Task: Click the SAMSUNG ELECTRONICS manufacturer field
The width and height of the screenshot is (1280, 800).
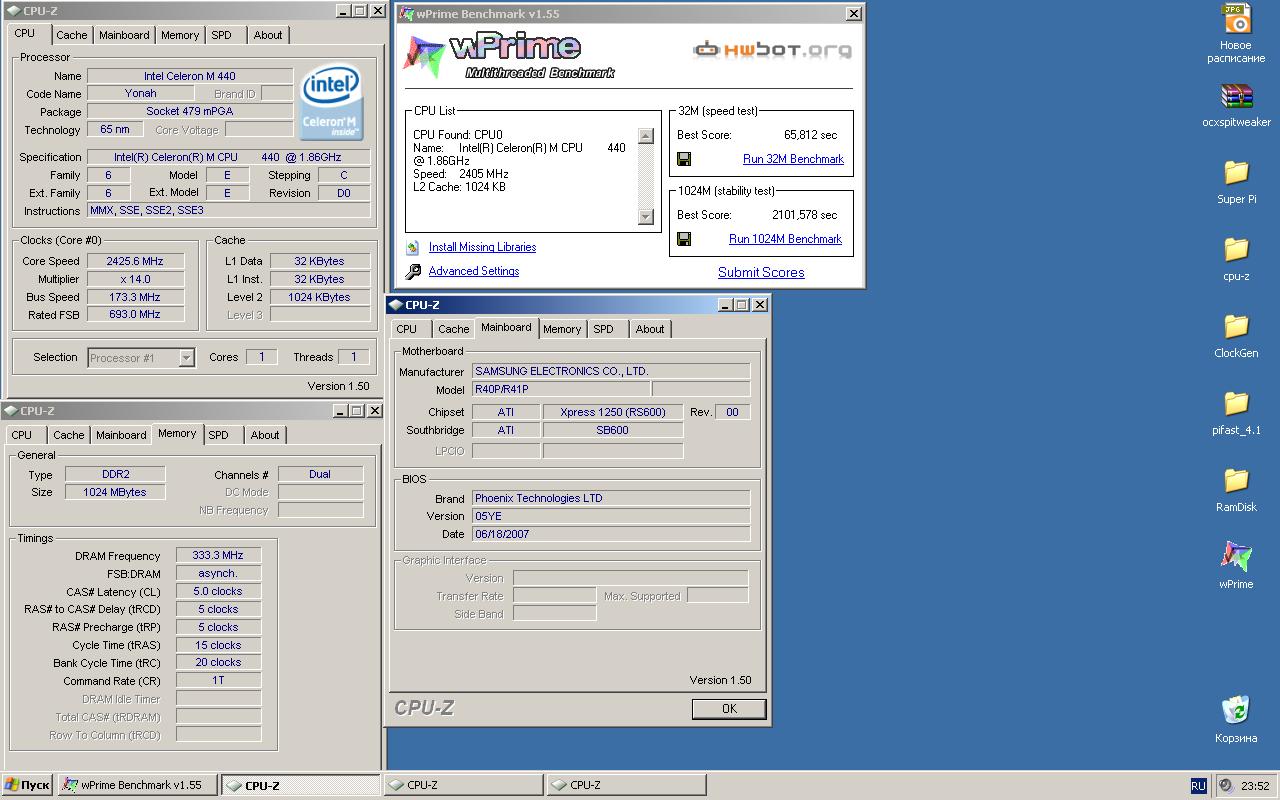Action: [610, 371]
